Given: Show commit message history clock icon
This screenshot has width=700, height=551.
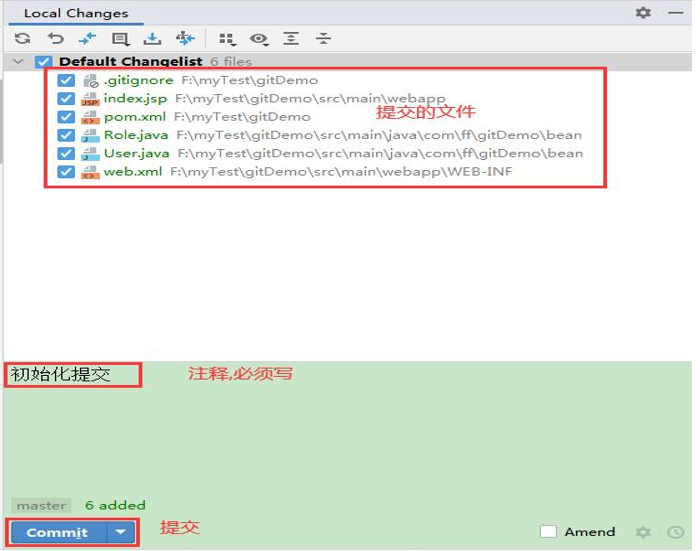Looking at the screenshot, I should (x=675, y=532).
